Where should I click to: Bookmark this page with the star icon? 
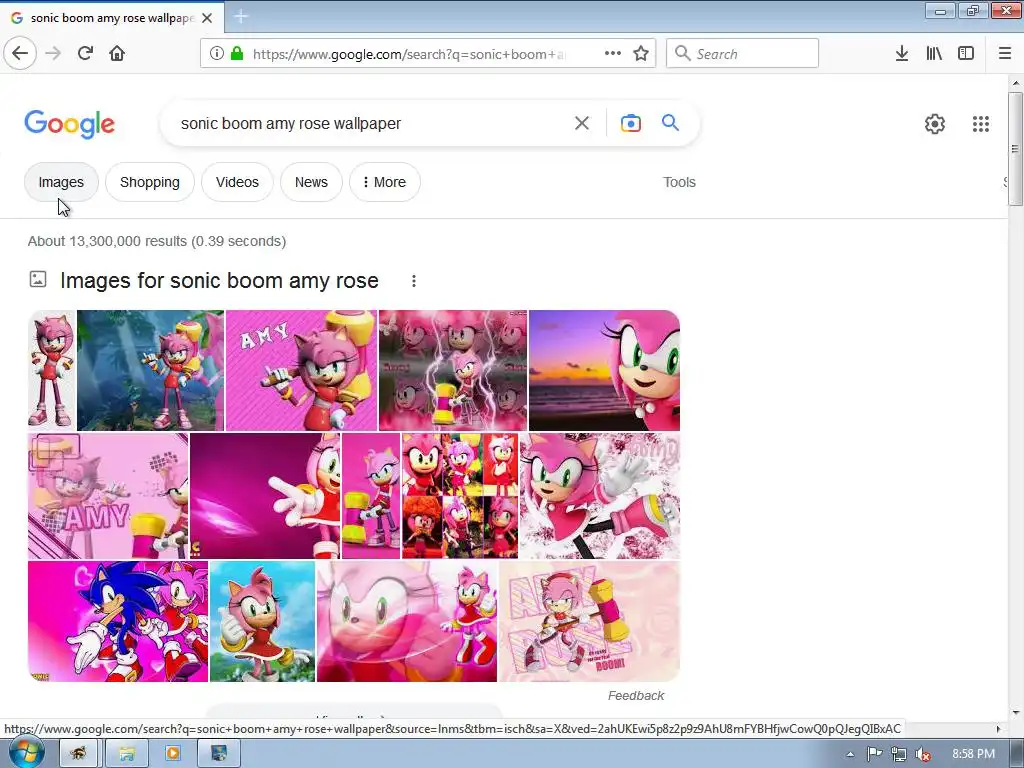pos(641,54)
